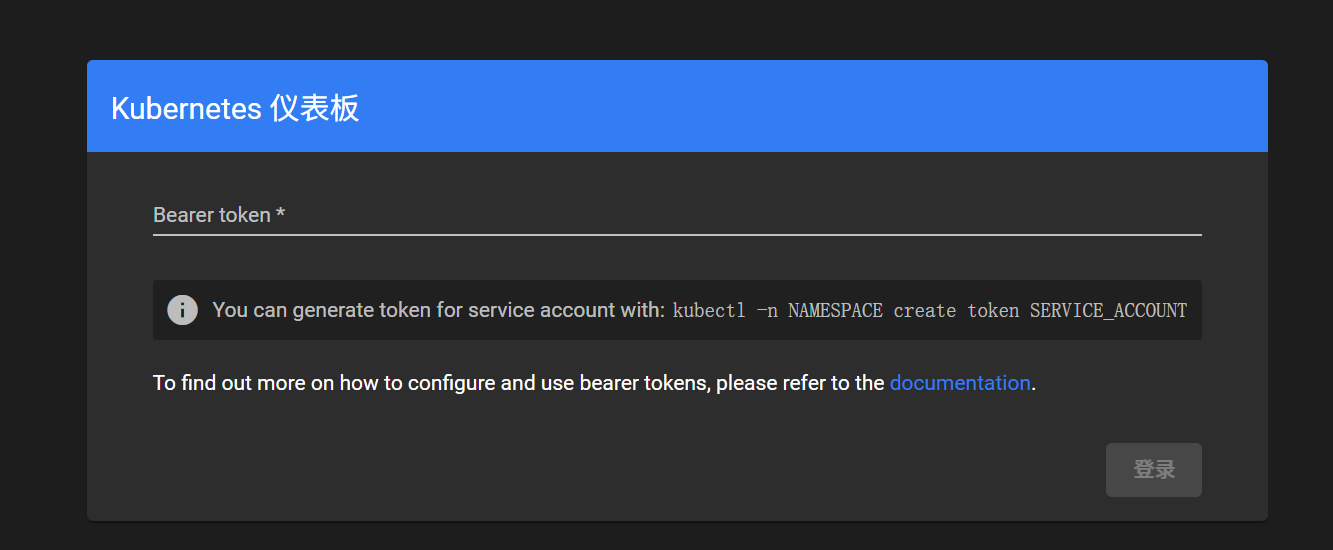Viewport: 1333px width, 550px height.
Task: Click the Kubernetes word in the header
Action: click(186, 108)
